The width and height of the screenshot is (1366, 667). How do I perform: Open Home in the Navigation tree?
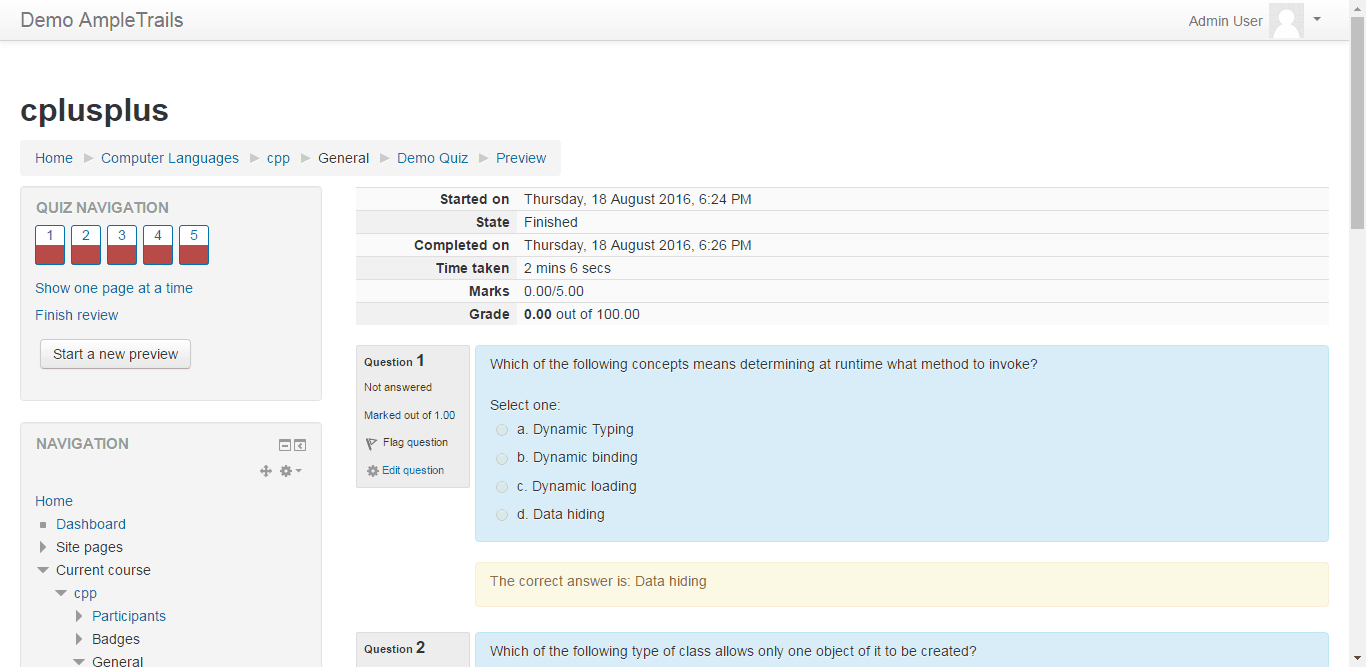pyautogui.click(x=54, y=501)
